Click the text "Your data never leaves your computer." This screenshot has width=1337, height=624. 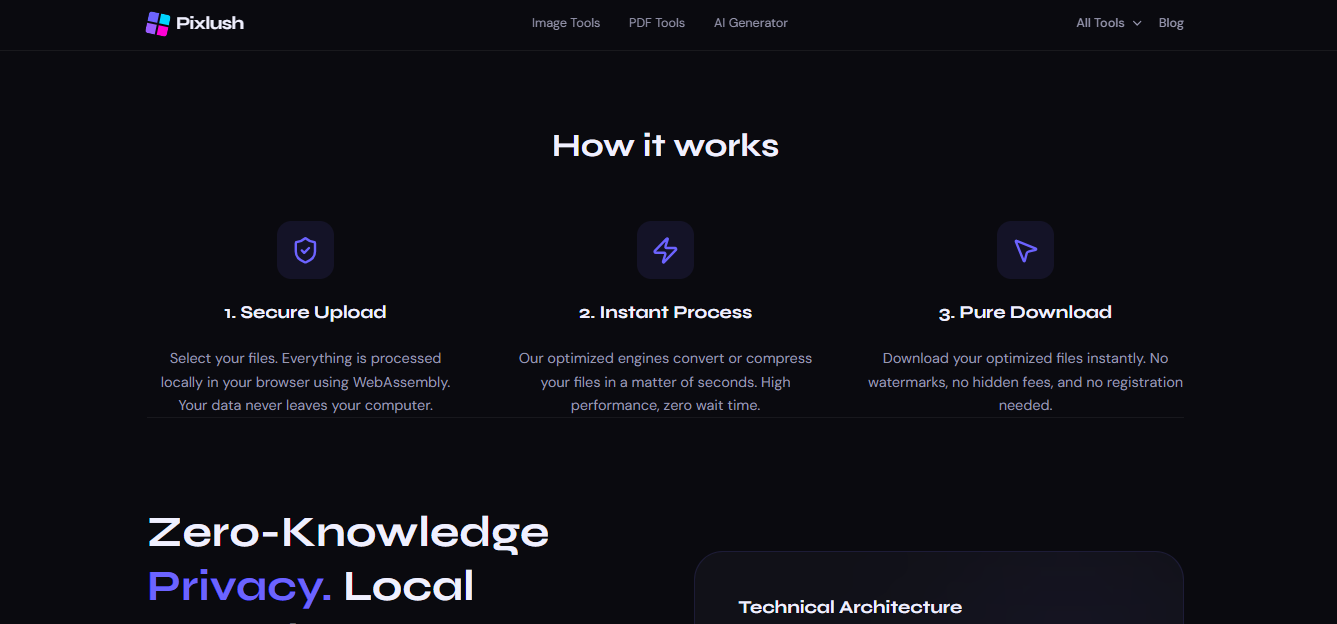click(305, 406)
